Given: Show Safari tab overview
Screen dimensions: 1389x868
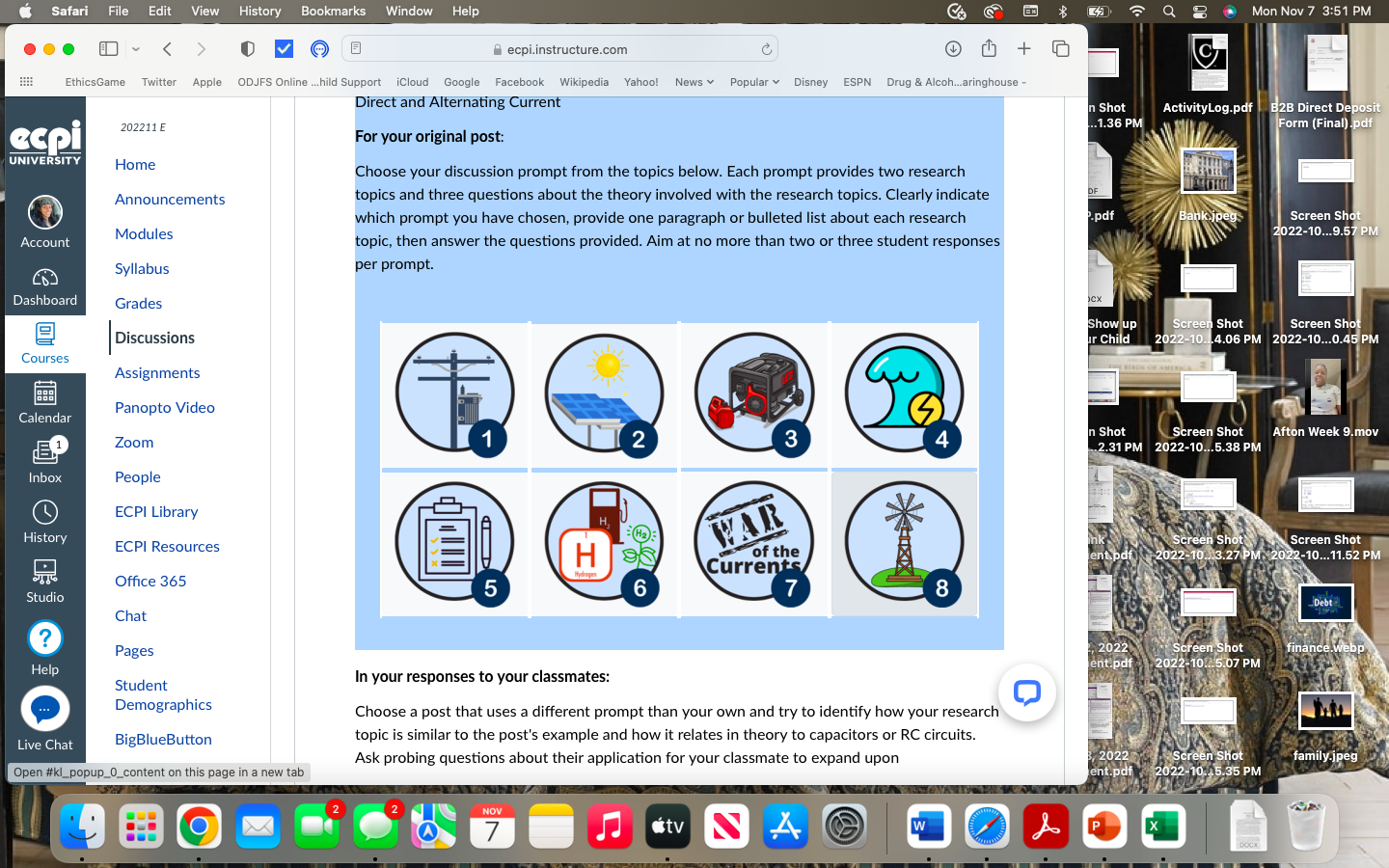Looking at the screenshot, I should 1061,49.
